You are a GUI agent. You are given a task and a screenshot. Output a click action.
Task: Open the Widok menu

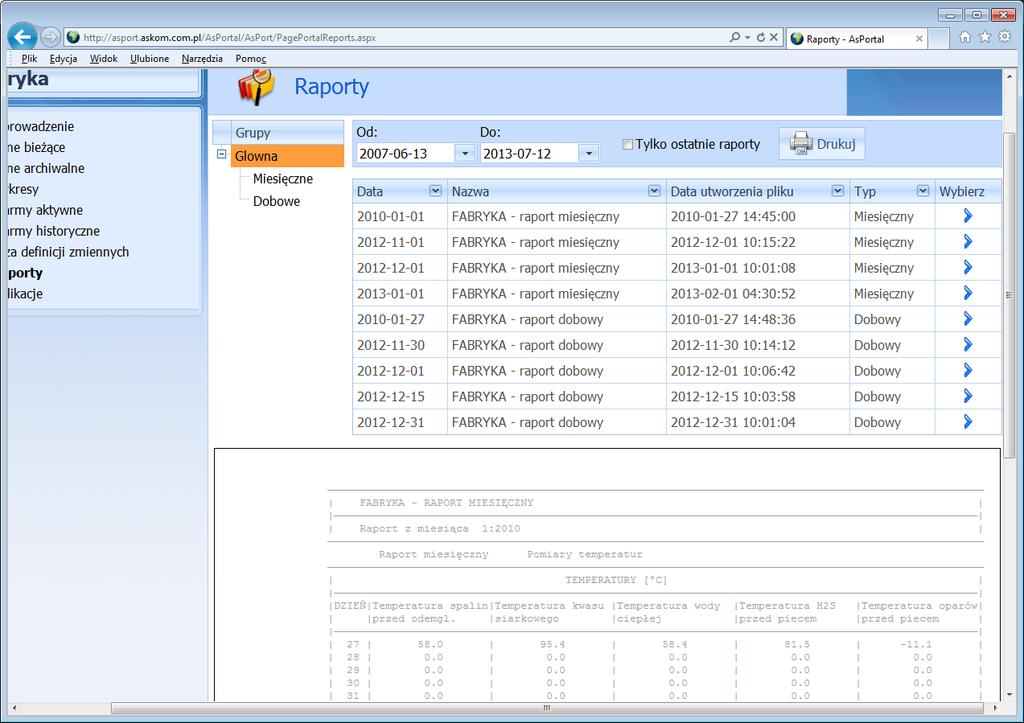point(103,59)
